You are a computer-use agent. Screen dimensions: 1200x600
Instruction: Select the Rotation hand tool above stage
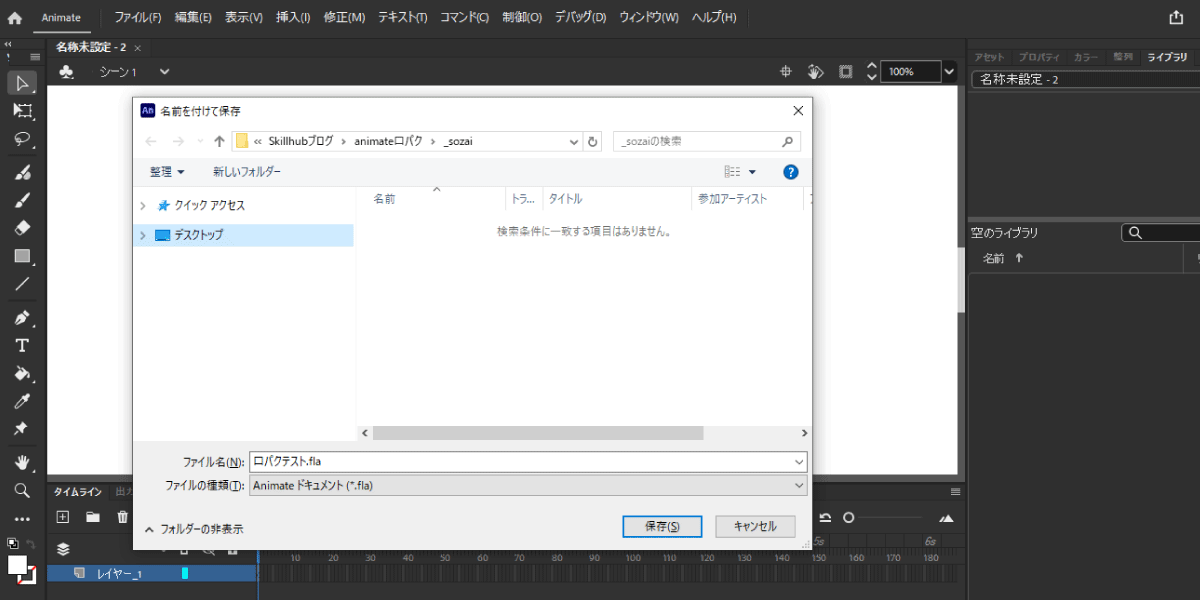816,71
